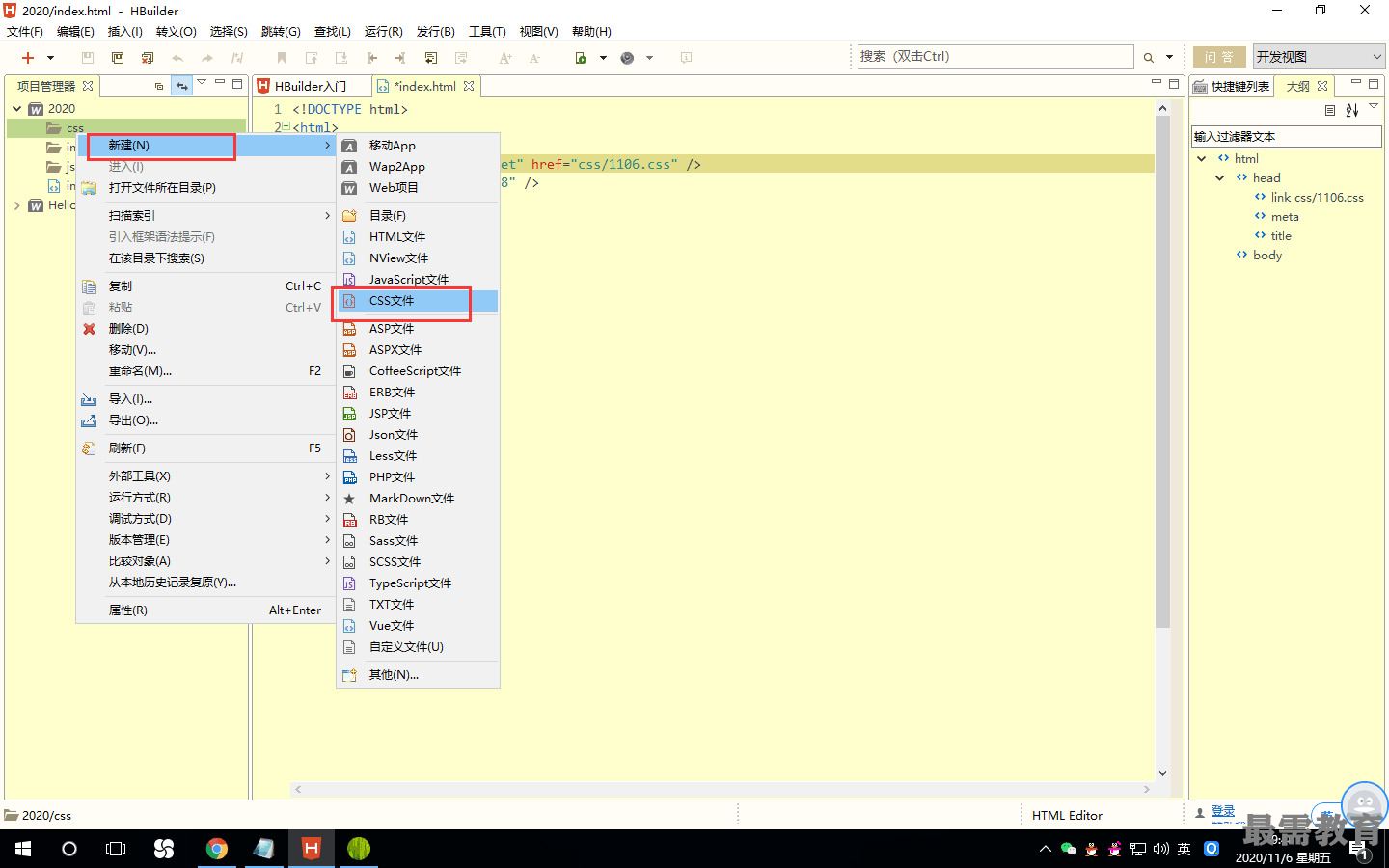Choose 删除(D) in the context menu

click(205, 328)
